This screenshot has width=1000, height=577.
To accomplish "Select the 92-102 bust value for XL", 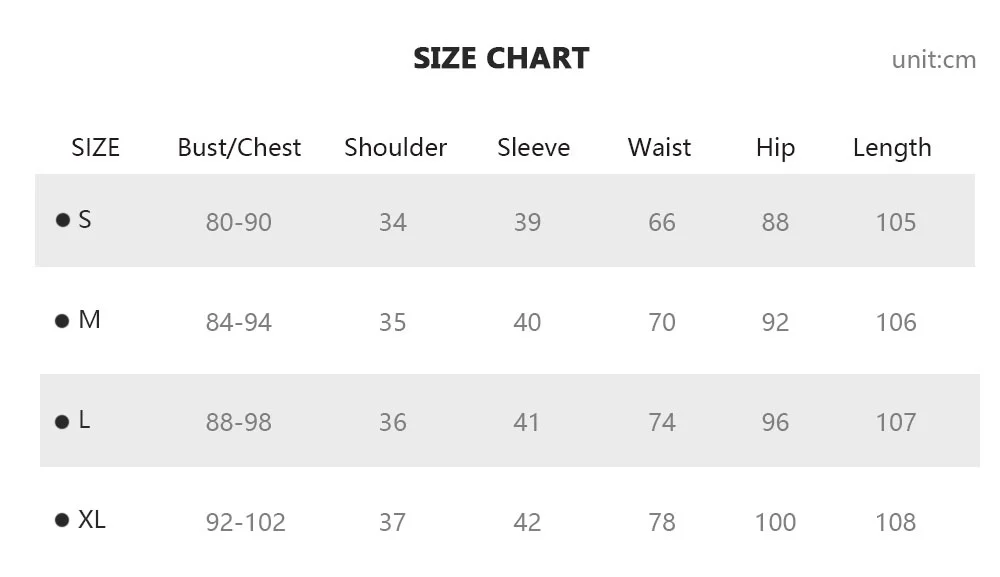I will [246, 523].
